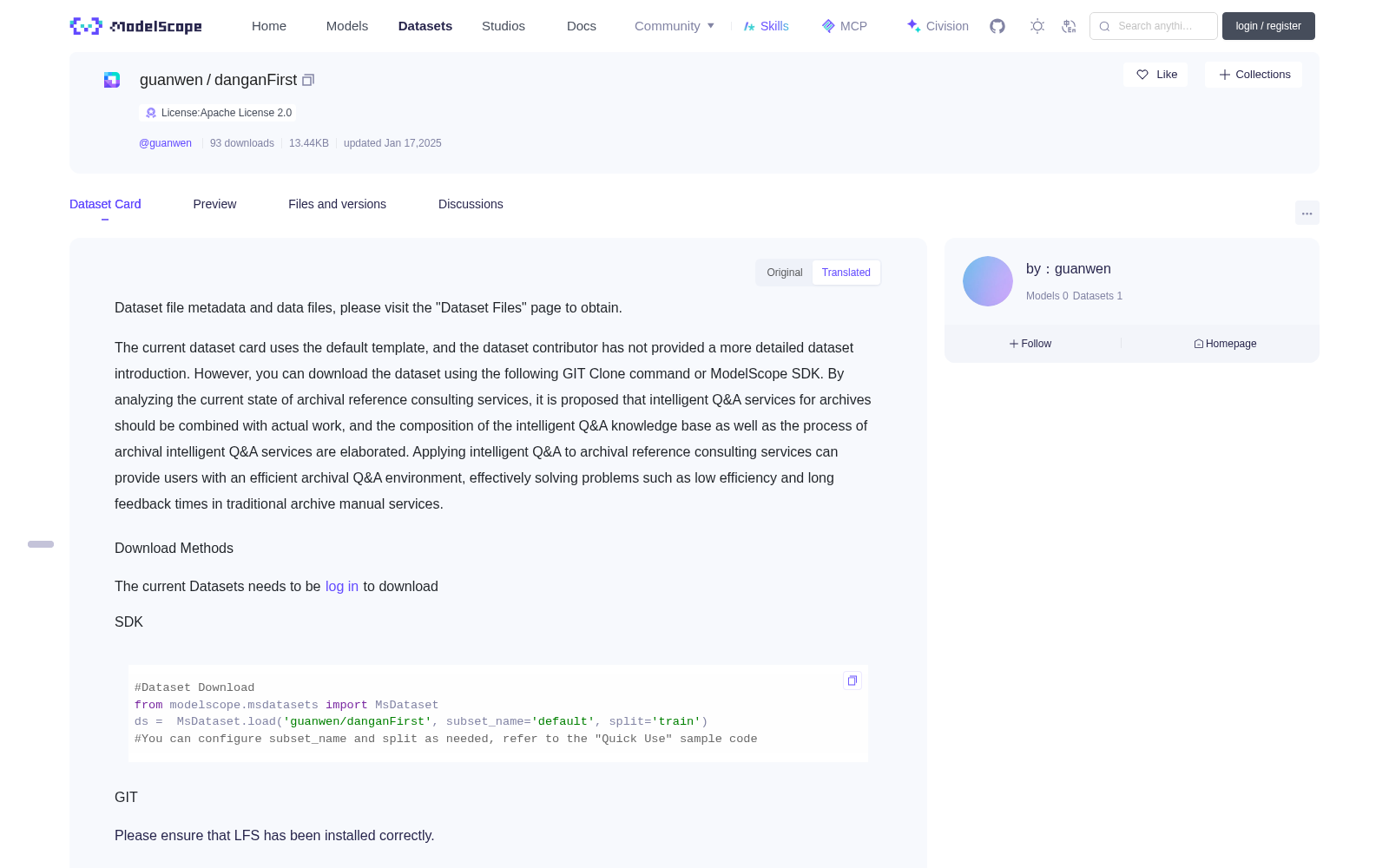Open the GitHub icon link
1389x868 pixels.
[997, 26]
